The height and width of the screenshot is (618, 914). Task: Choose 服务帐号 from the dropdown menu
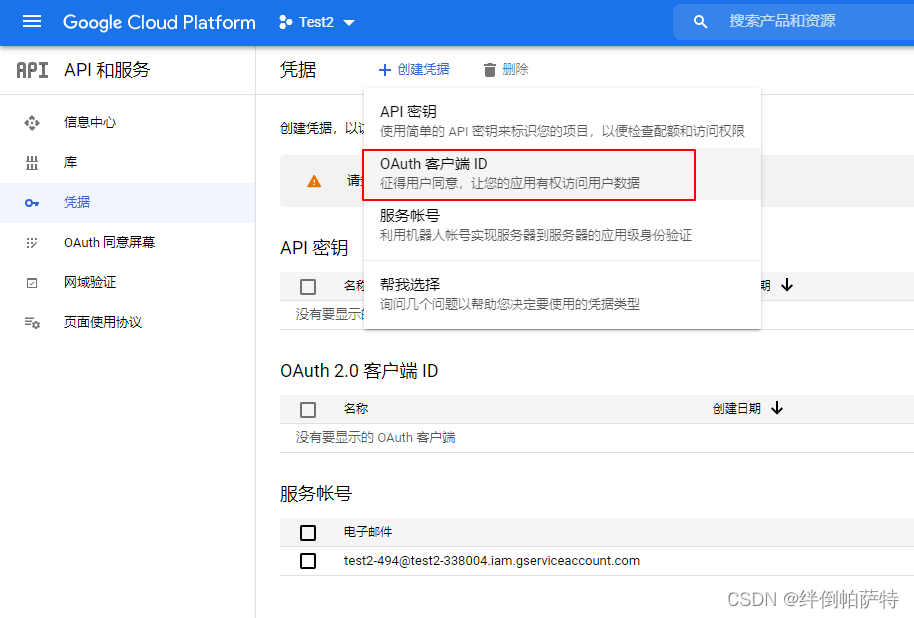(x=562, y=226)
